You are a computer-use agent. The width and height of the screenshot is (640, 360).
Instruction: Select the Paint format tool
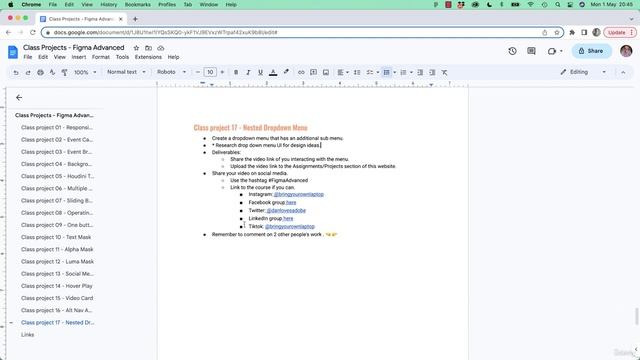click(64, 72)
